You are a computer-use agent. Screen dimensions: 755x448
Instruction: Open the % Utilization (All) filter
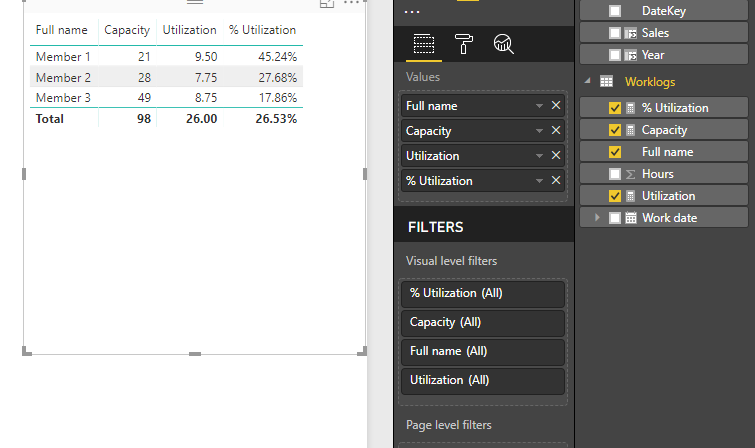click(x=482, y=293)
